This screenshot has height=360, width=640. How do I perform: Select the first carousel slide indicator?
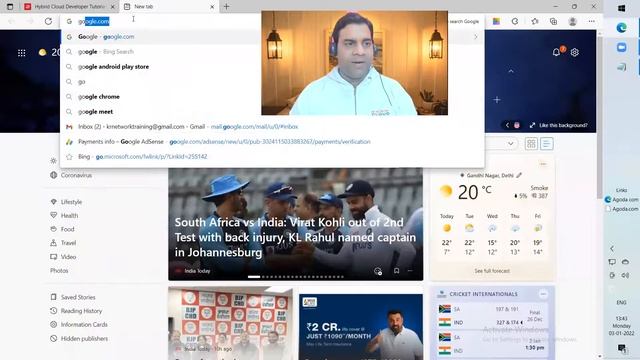[254, 277]
